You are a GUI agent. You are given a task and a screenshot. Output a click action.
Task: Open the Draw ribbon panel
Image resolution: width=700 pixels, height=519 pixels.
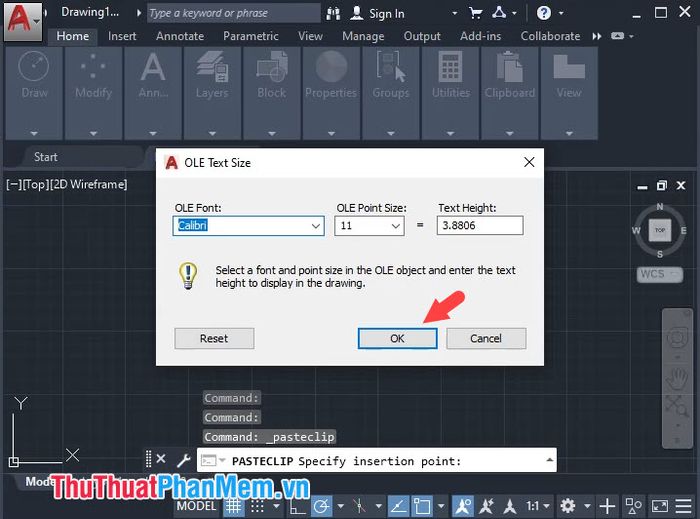pyautogui.click(x=34, y=93)
